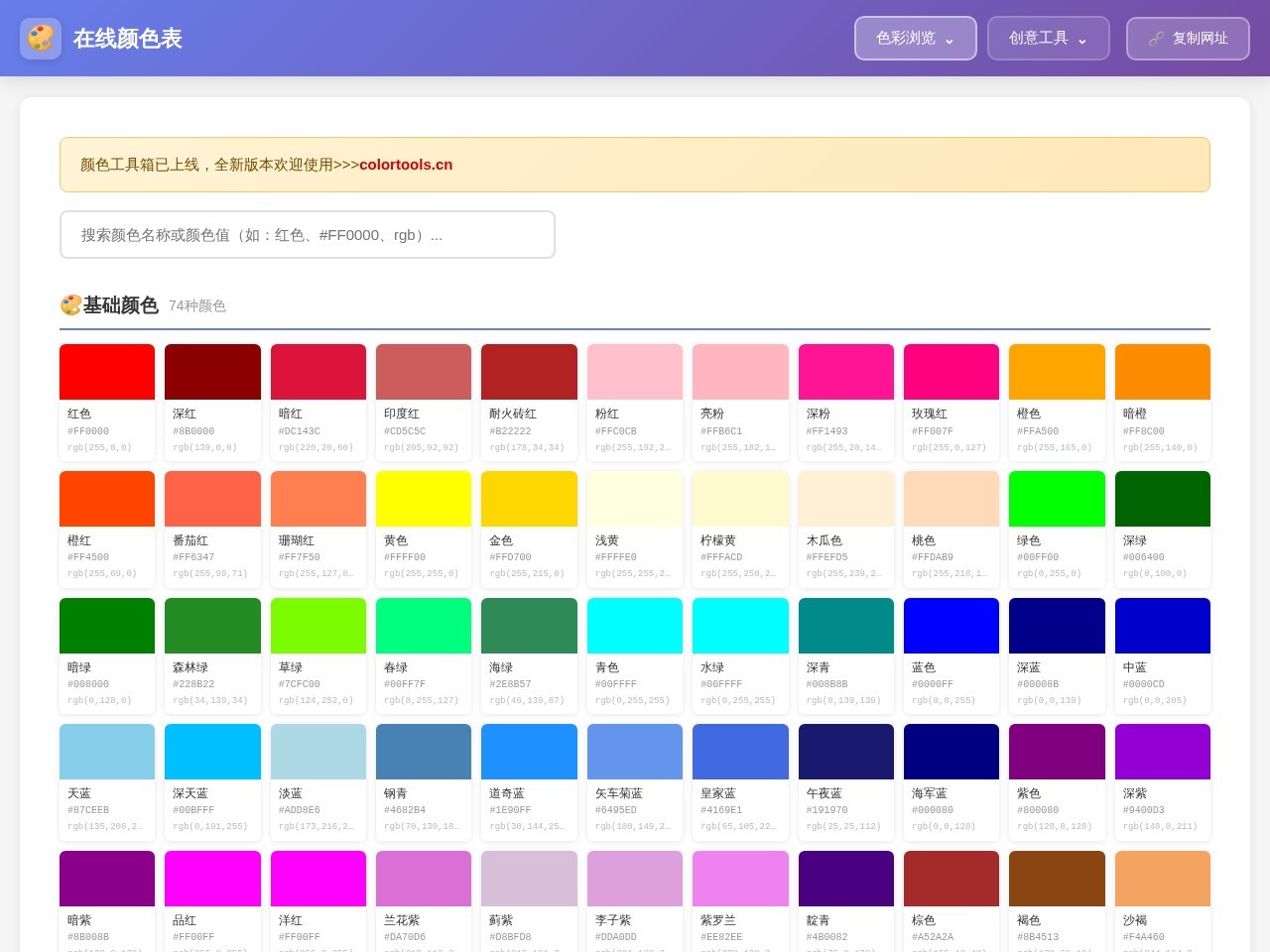Open the 色彩浏览 dropdown menu
This screenshot has width=1270, height=952.
(x=916, y=39)
